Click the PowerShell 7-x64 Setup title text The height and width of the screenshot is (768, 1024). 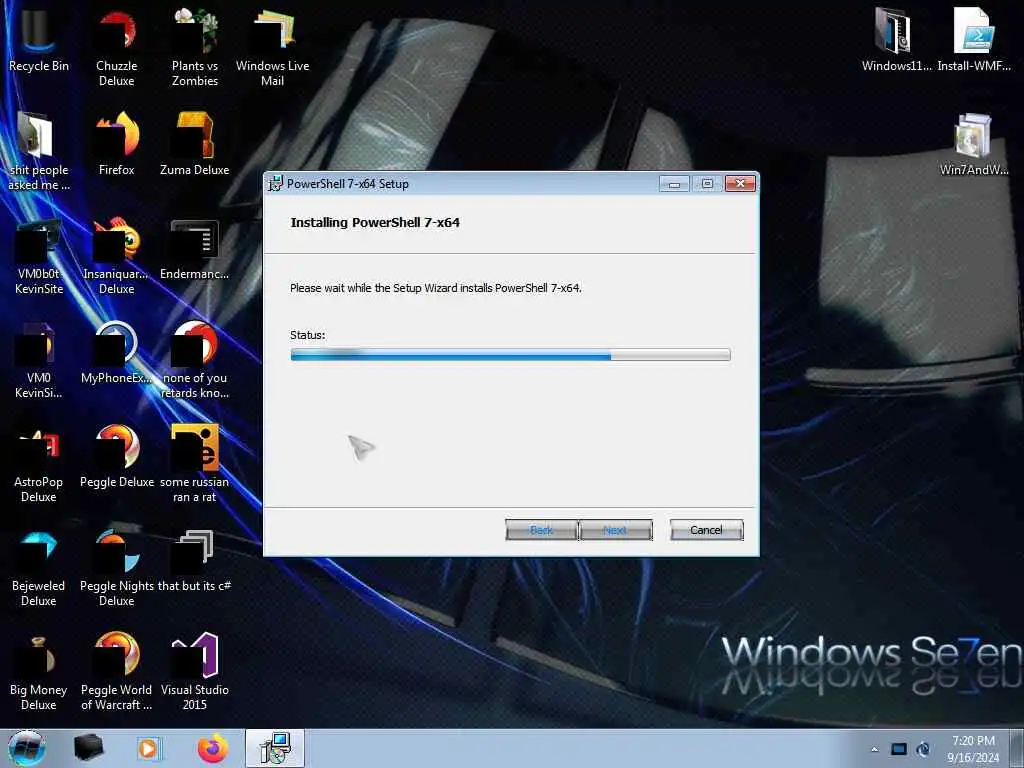[347, 184]
